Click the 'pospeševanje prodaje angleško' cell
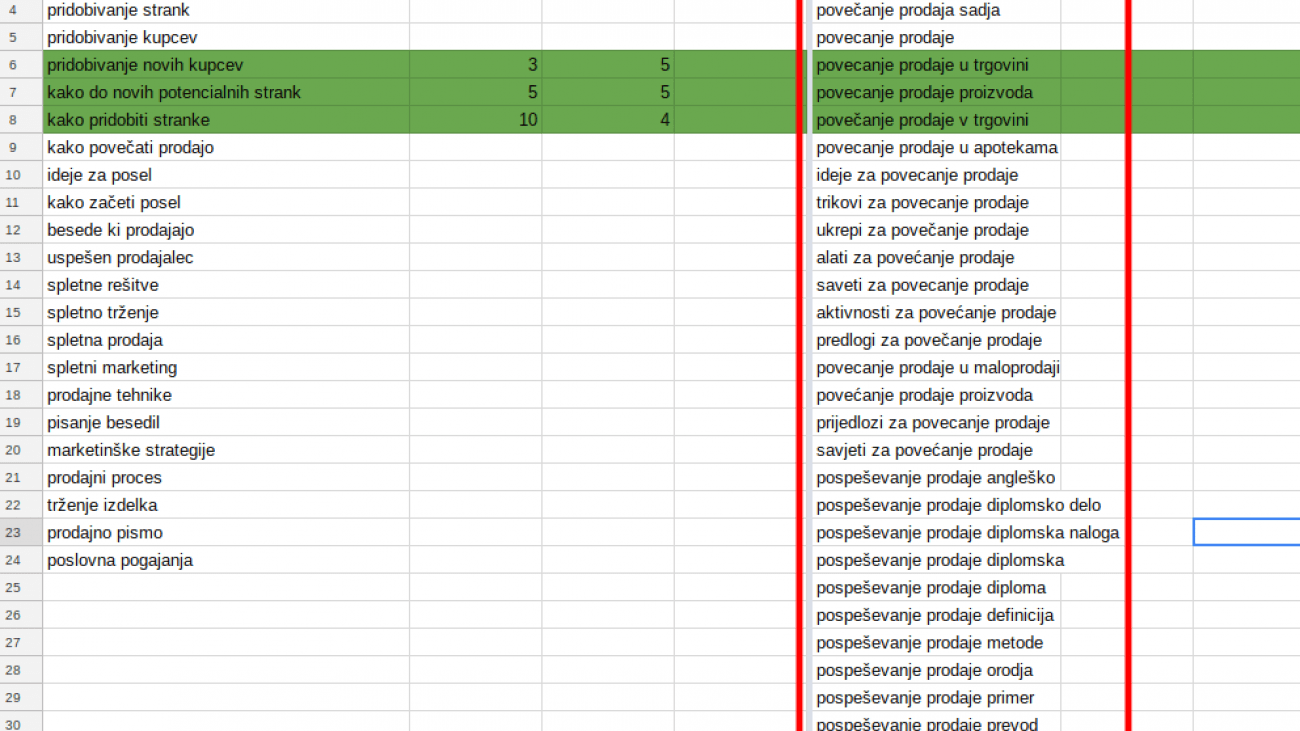The image size is (1300, 731). pos(936,478)
